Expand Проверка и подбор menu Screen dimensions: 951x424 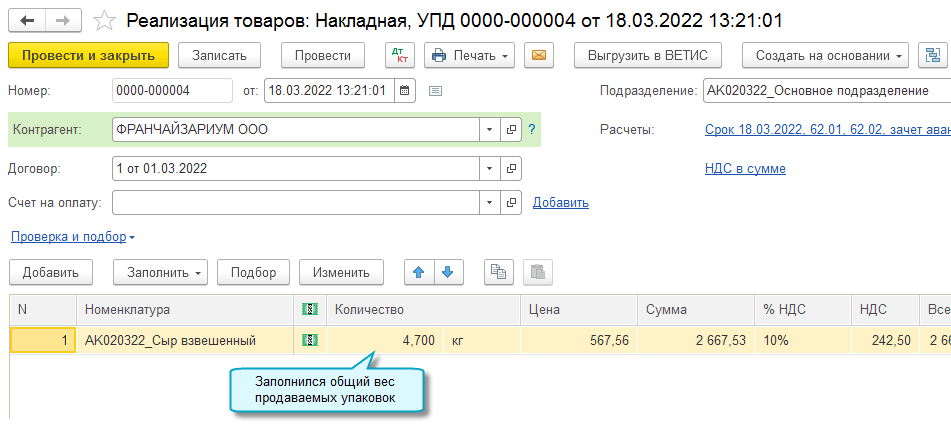pos(73,237)
